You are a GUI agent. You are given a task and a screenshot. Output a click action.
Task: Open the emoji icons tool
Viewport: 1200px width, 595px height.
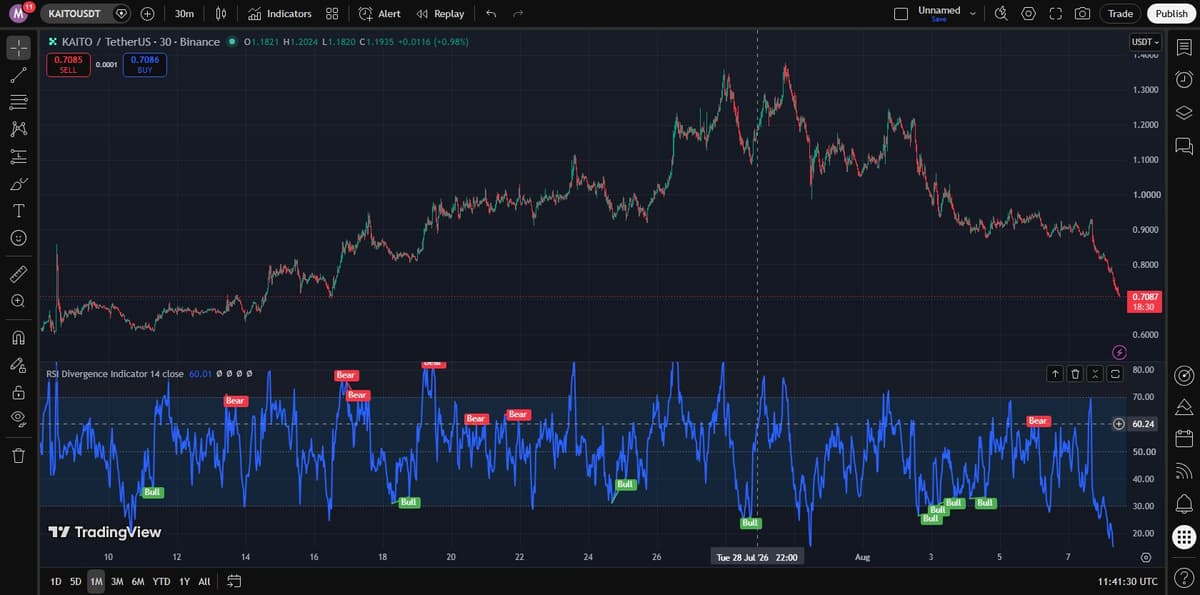click(x=18, y=238)
